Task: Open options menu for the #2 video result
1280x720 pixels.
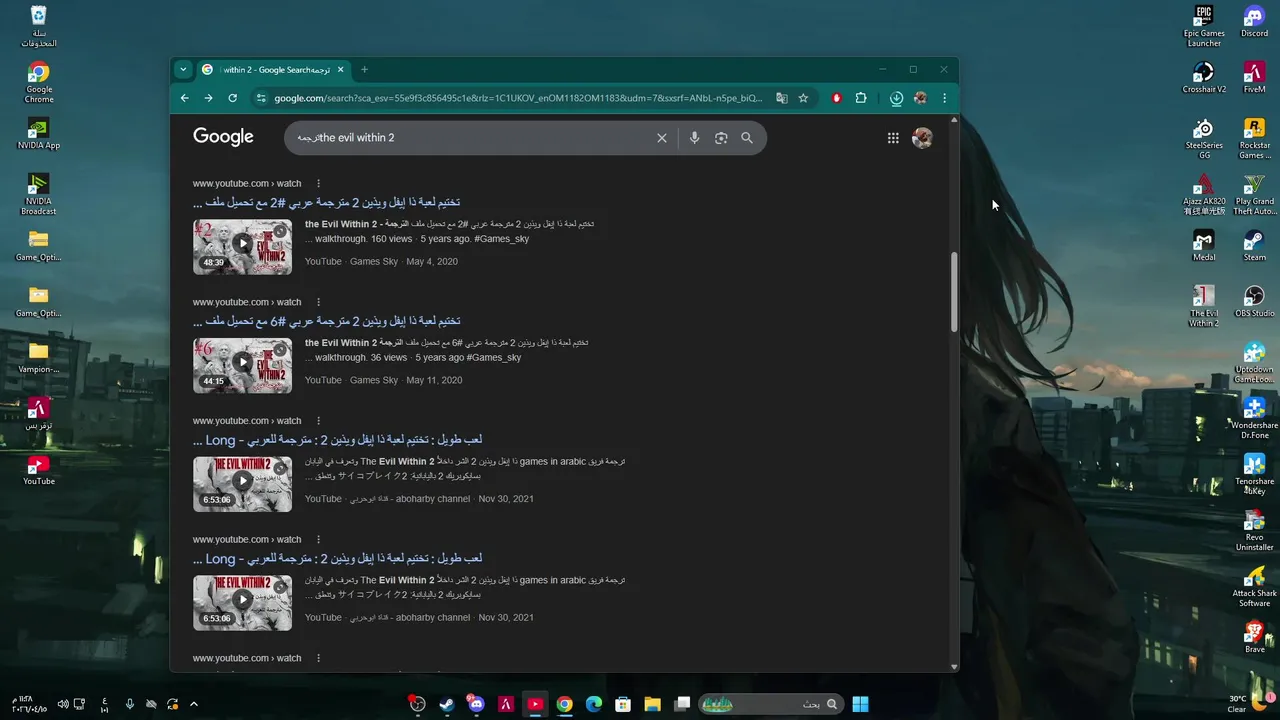Action: pos(319,183)
